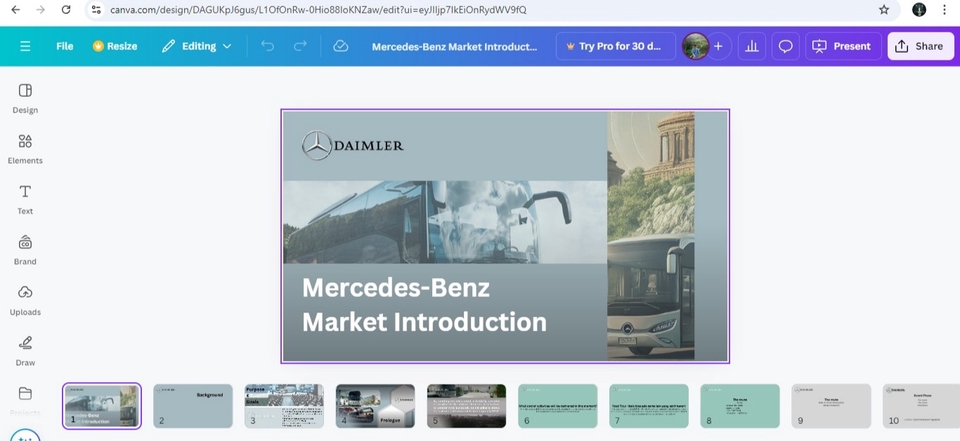Screen dimensions: 960x441
Task: Select the Daimler logo on the slide
Action: 353,146
